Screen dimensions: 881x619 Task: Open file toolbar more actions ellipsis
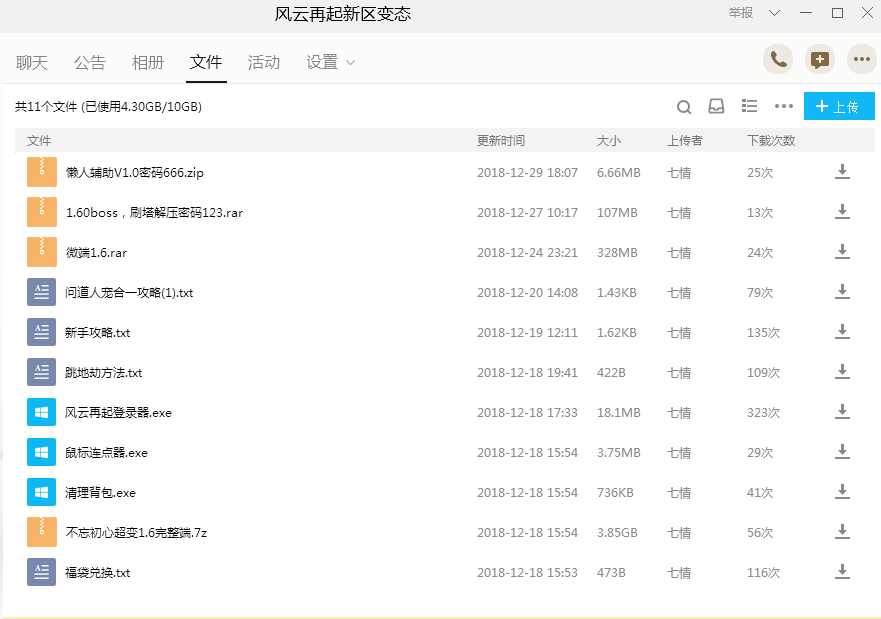pyautogui.click(x=783, y=107)
